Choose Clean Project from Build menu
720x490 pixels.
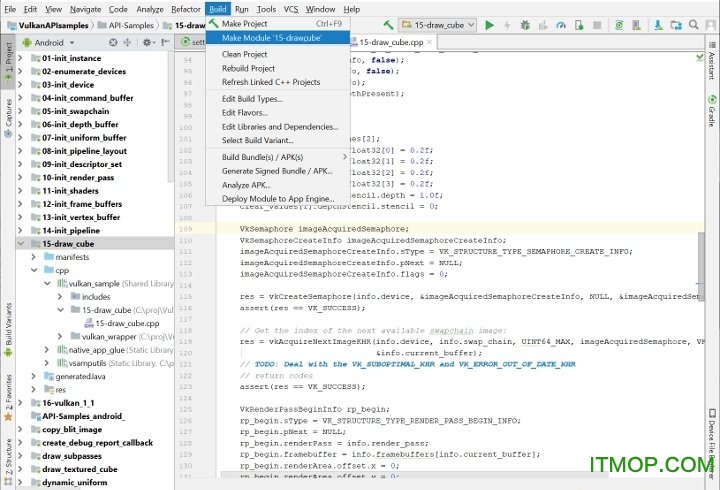pyautogui.click(x=278, y=54)
